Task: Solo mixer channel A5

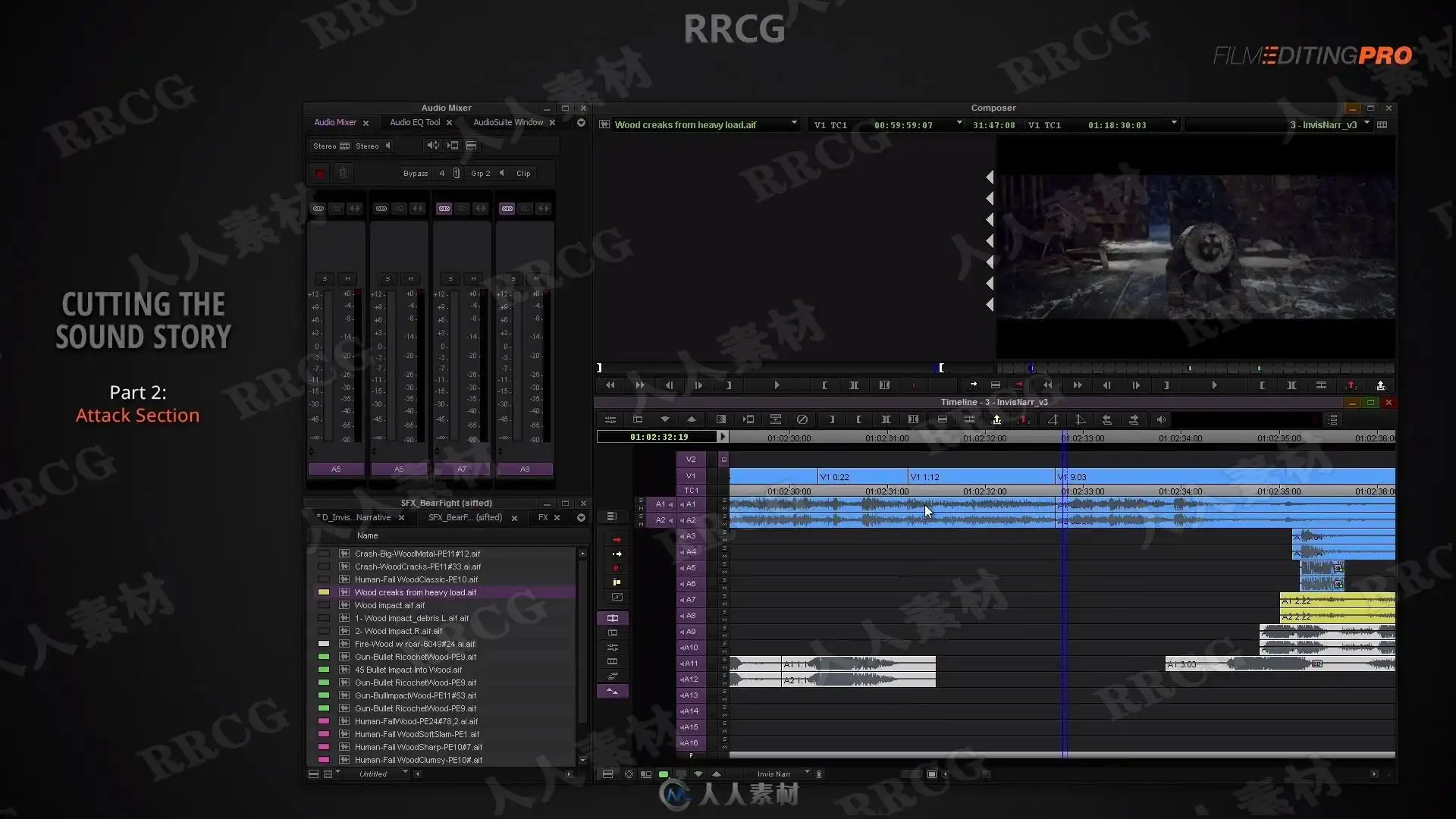Action: pyautogui.click(x=325, y=279)
